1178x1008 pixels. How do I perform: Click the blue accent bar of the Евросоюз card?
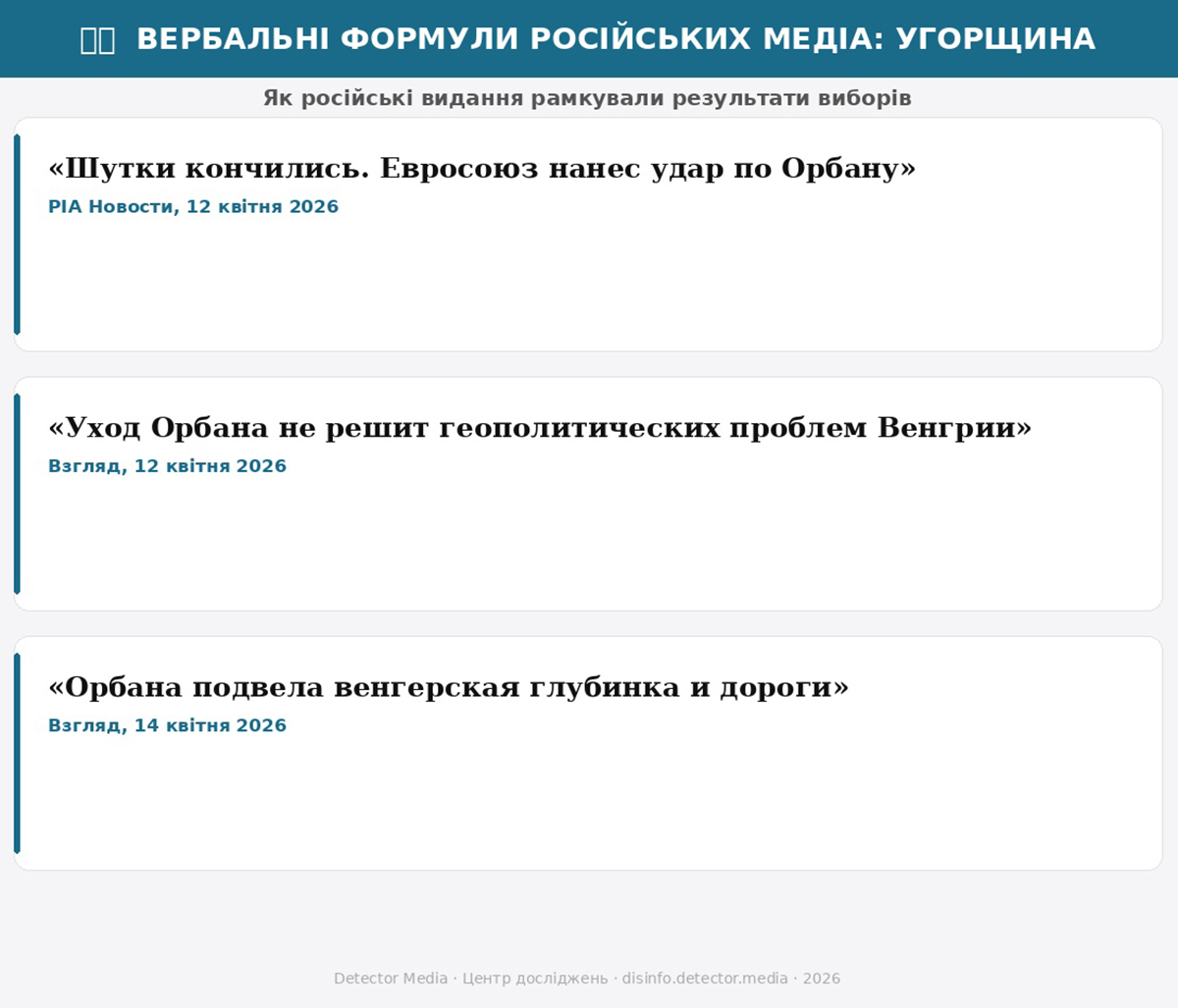coord(17,235)
